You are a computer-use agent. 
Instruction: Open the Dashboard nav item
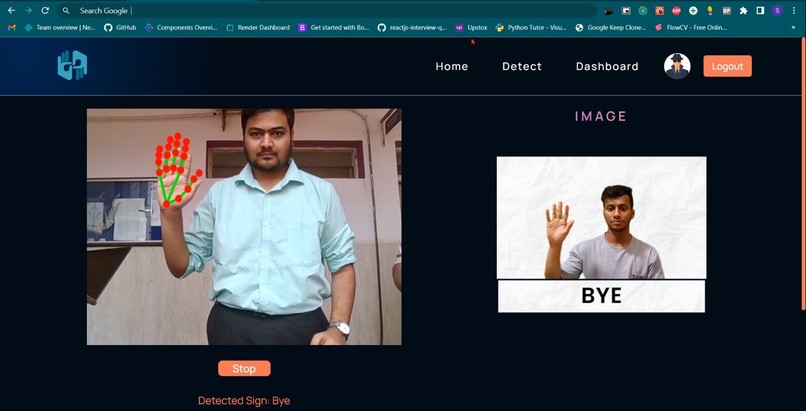tap(607, 66)
